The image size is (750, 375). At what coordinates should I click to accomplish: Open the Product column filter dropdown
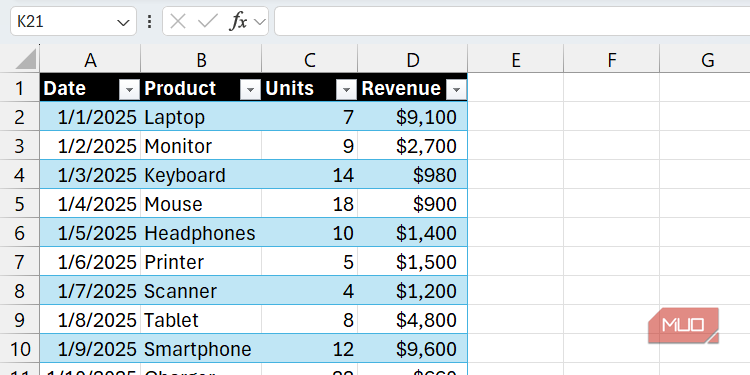click(x=250, y=89)
